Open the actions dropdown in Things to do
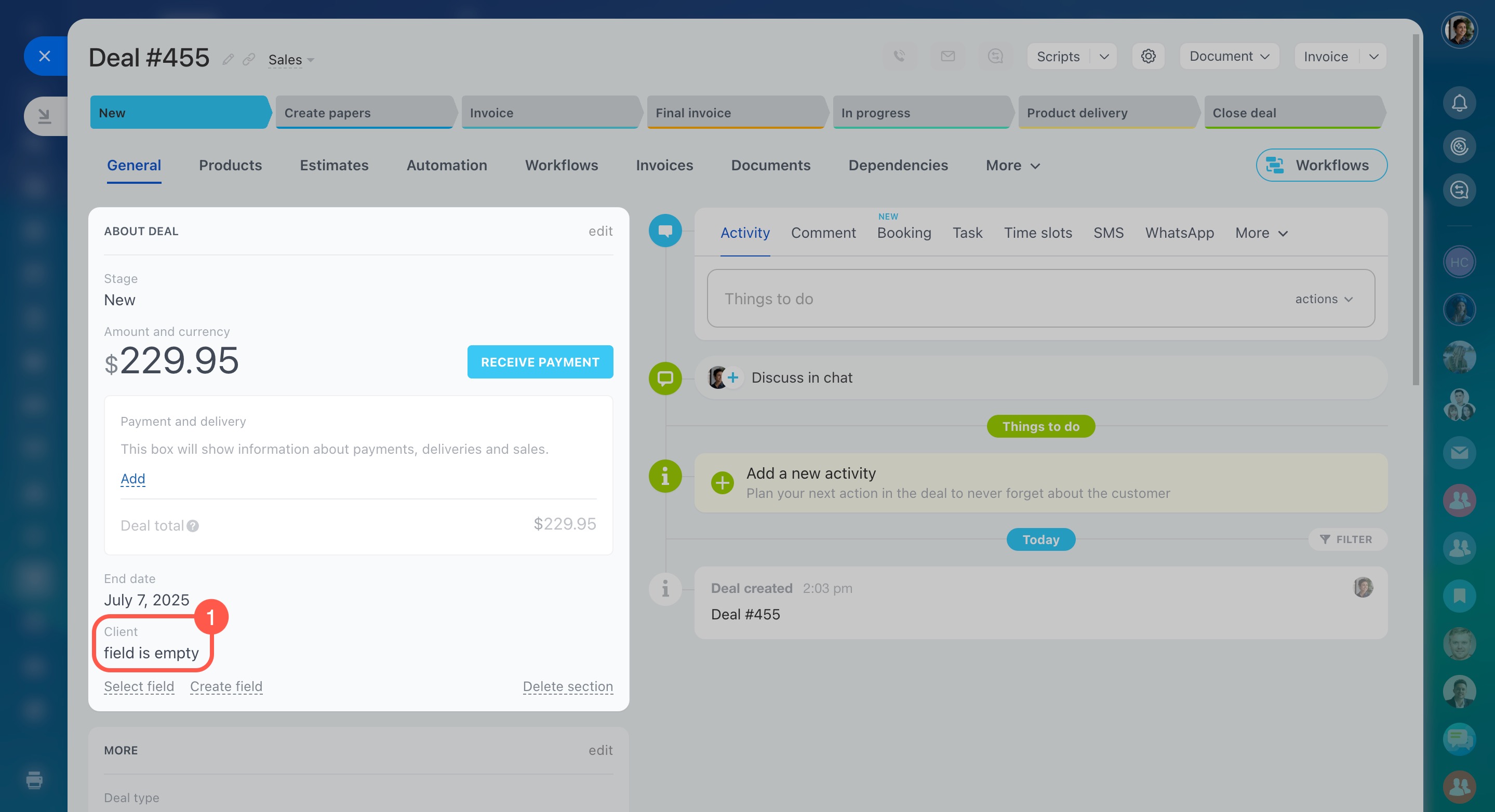The height and width of the screenshot is (812, 1495). click(x=1323, y=299)
